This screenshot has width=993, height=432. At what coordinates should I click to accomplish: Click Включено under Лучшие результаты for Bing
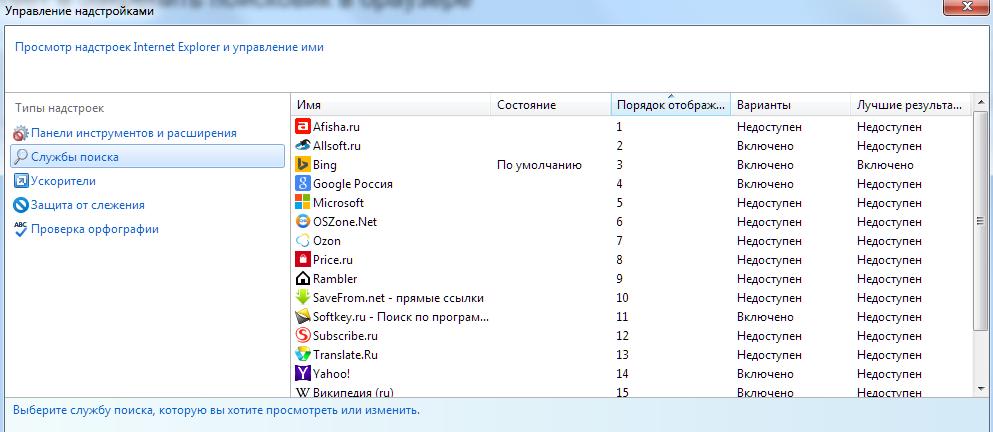(x=885, y=165)
